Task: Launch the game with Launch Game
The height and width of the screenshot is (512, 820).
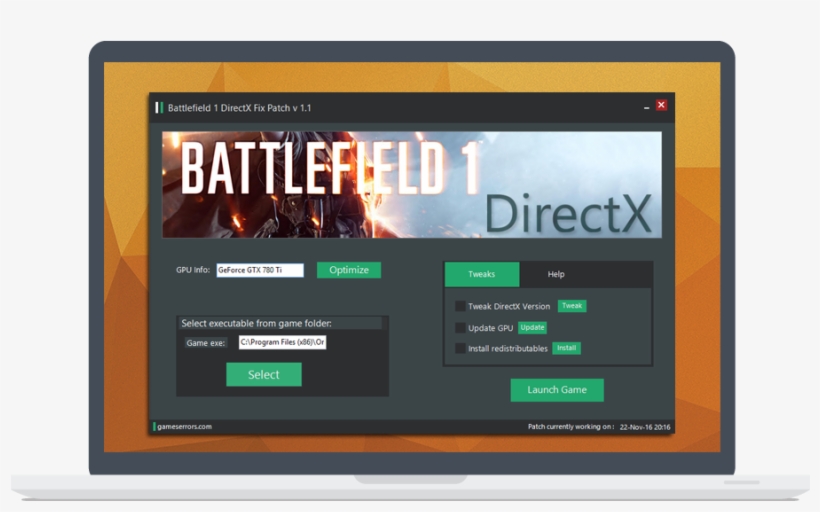Action: (x=557, y=390)
